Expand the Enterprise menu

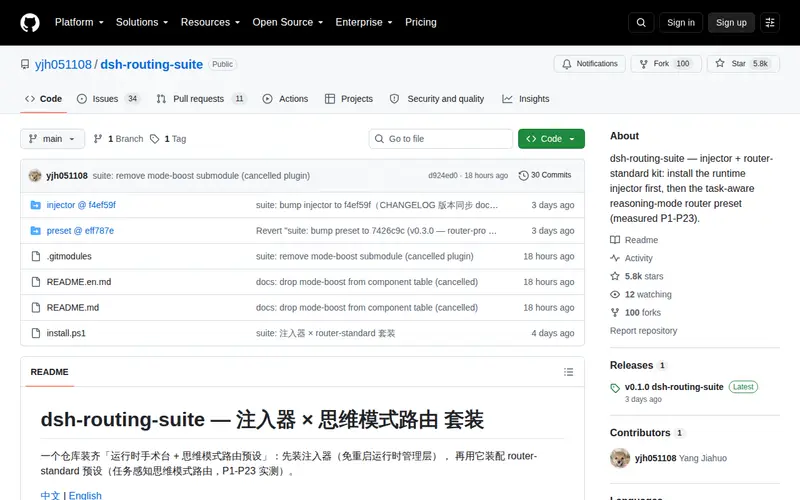click(x=364, y=22)
